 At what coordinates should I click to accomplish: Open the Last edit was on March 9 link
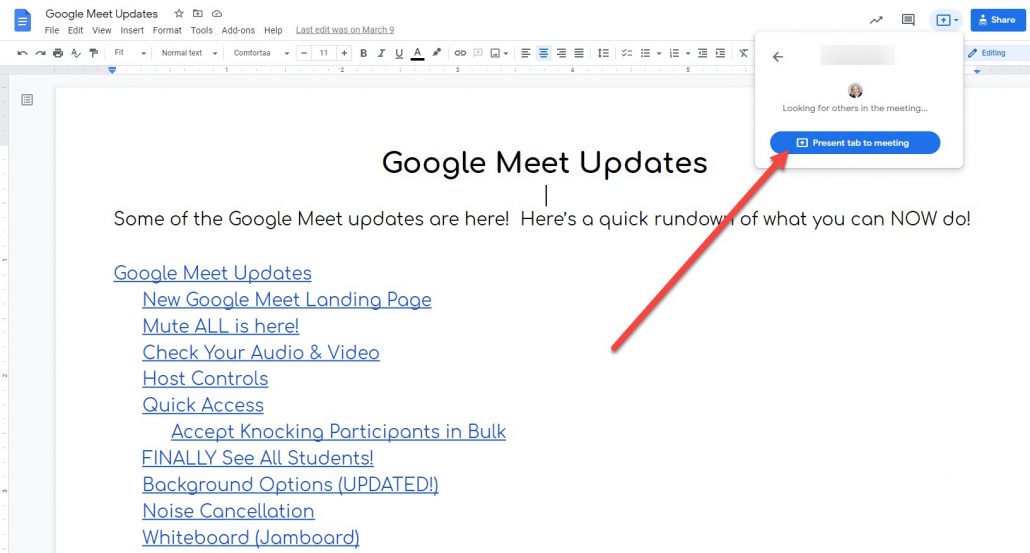point(345,30)
